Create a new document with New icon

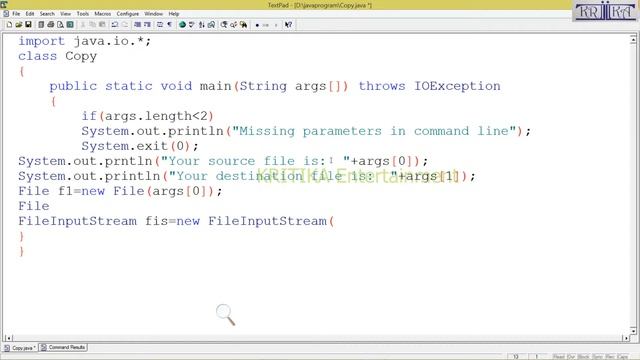[x=9, y=25]
